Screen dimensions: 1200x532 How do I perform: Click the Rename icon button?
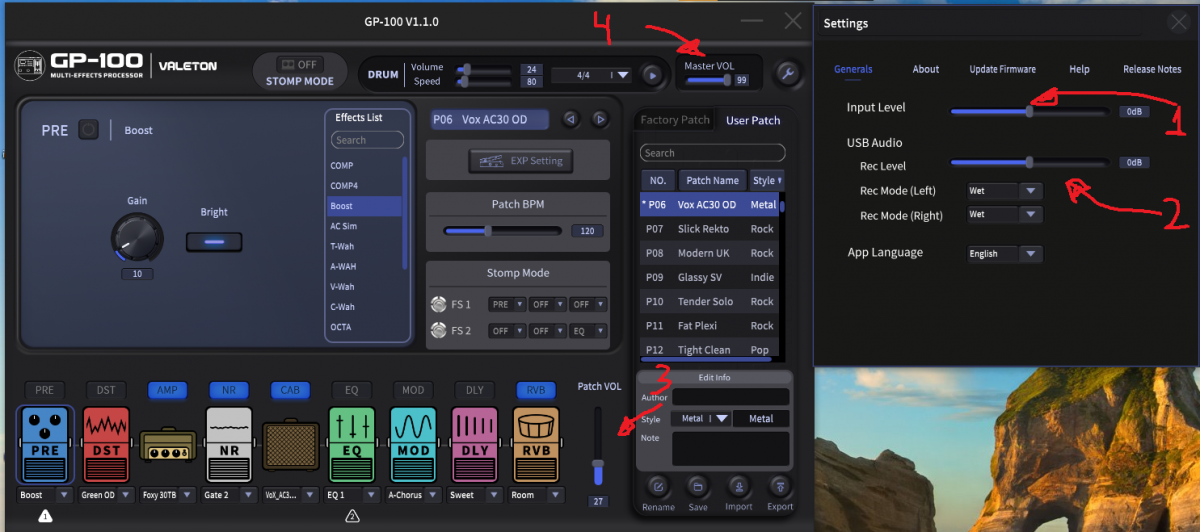pyautogui.click(x=658, y=487)
